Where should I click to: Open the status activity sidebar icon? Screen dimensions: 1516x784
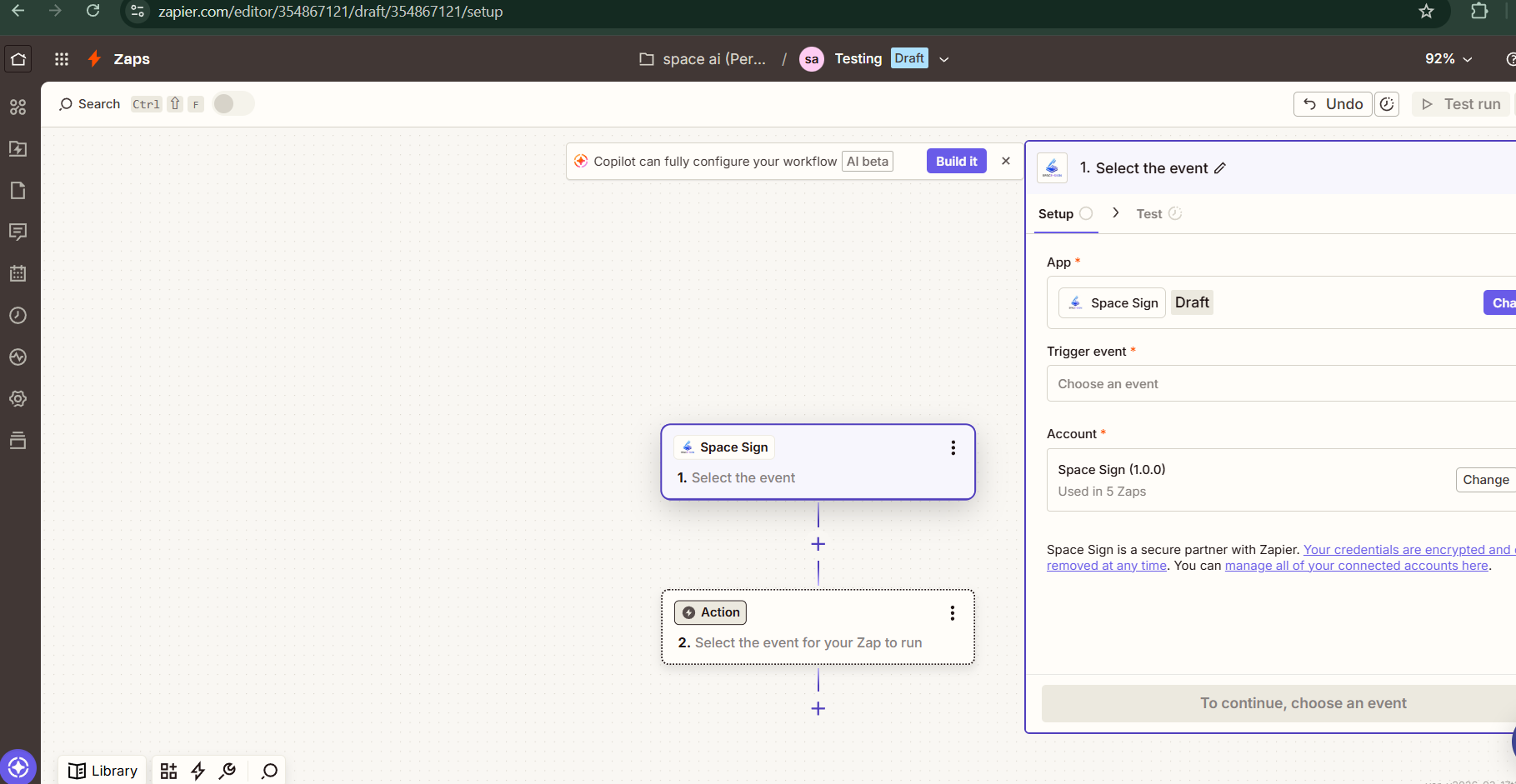click(18, 357)
